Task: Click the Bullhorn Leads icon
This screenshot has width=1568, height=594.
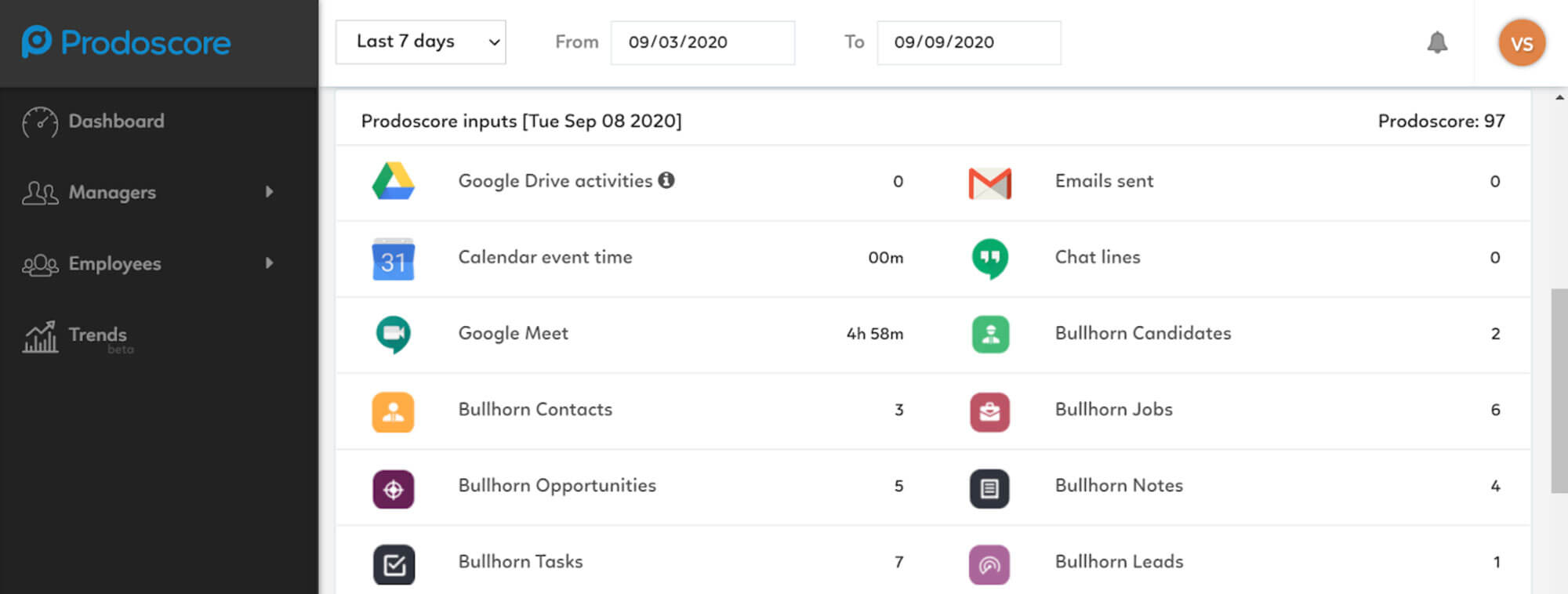Action: point(989,564)
